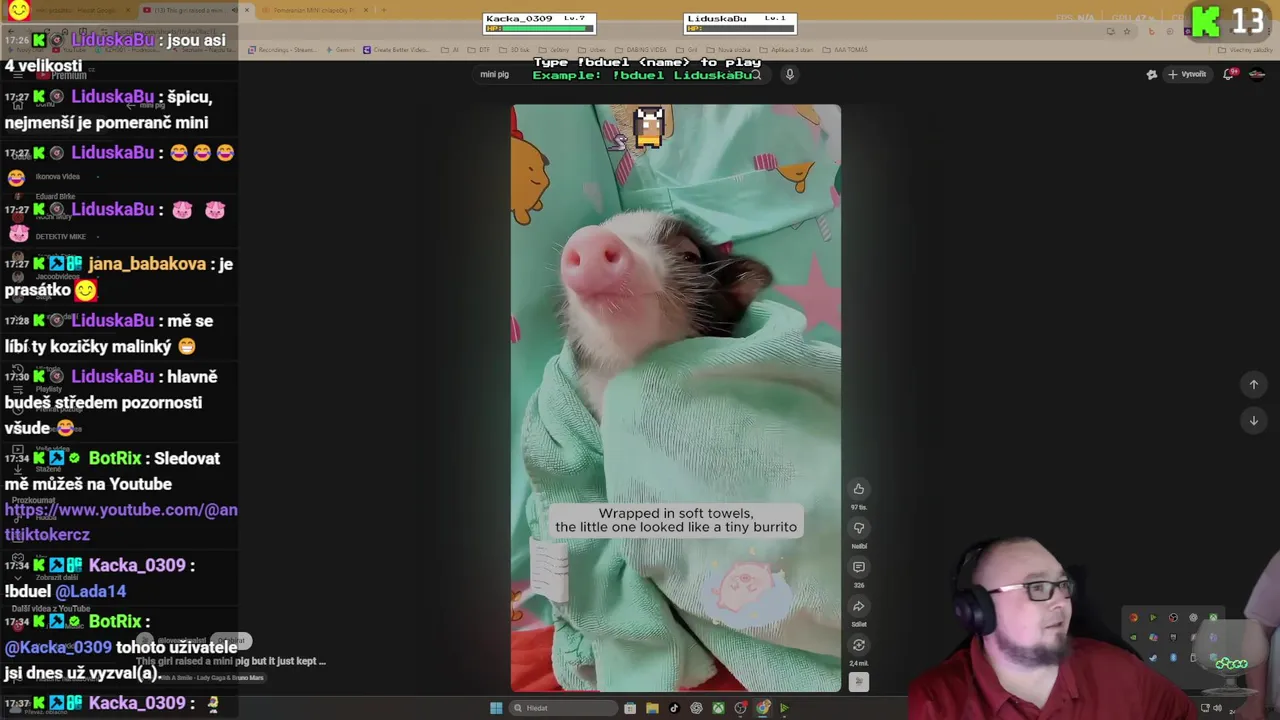Open the sound thumbnail below the remix button
The height and width of the screenshot is (720, 1280).
coord(858,682)
